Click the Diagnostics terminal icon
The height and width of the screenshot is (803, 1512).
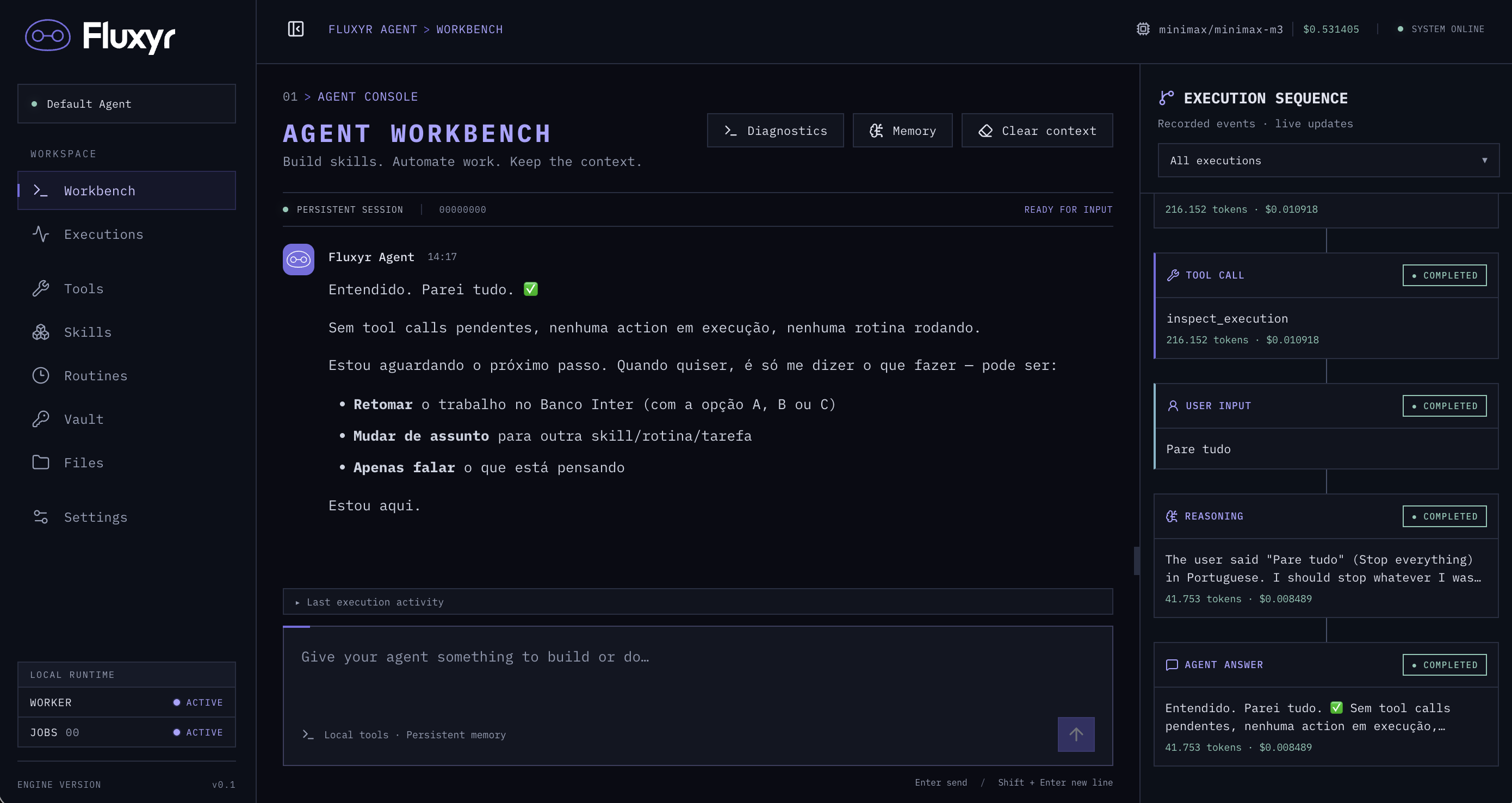click(x=730, y=131)
